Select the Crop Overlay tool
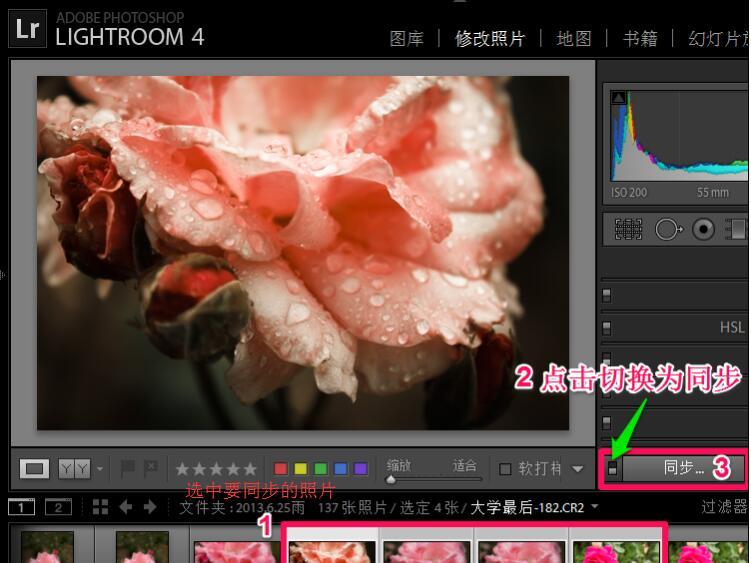The image size is (751, 563). tap(628, 230)
